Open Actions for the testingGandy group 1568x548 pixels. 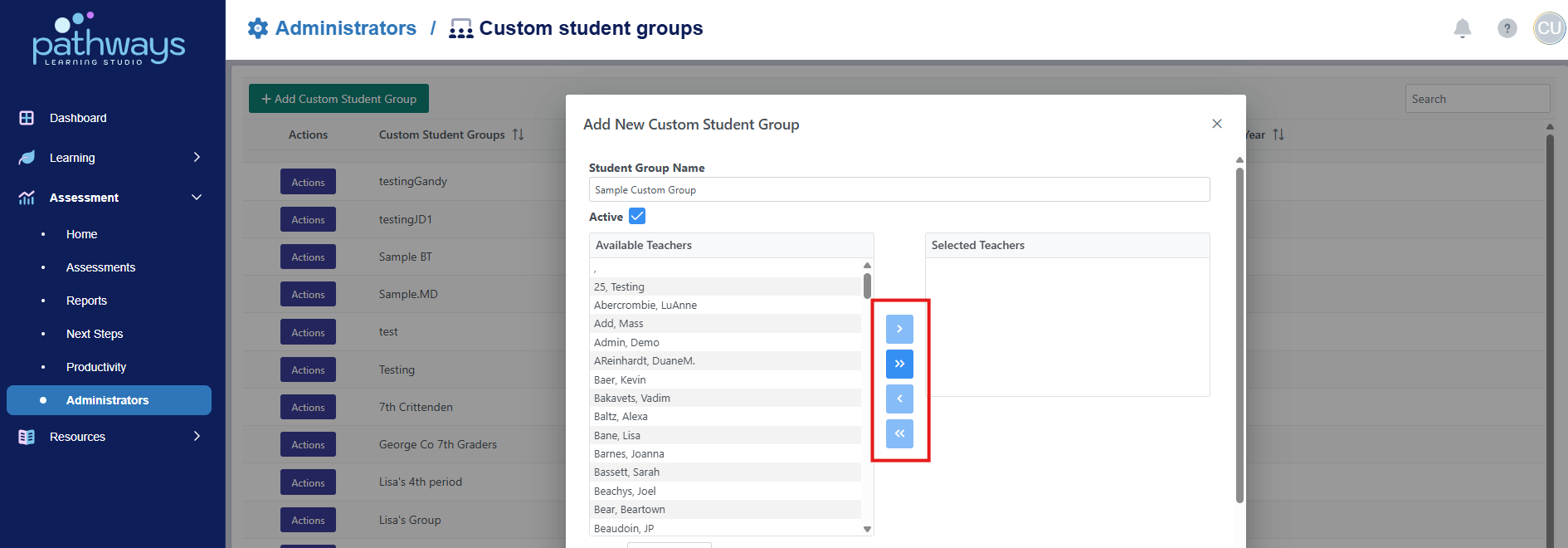click(308, 182)
